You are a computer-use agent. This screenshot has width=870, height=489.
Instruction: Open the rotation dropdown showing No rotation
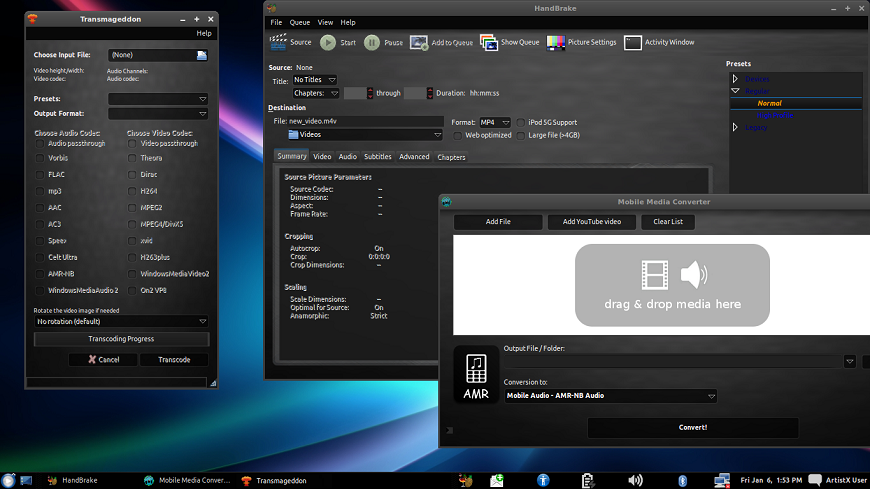click(x=120, y=322)
